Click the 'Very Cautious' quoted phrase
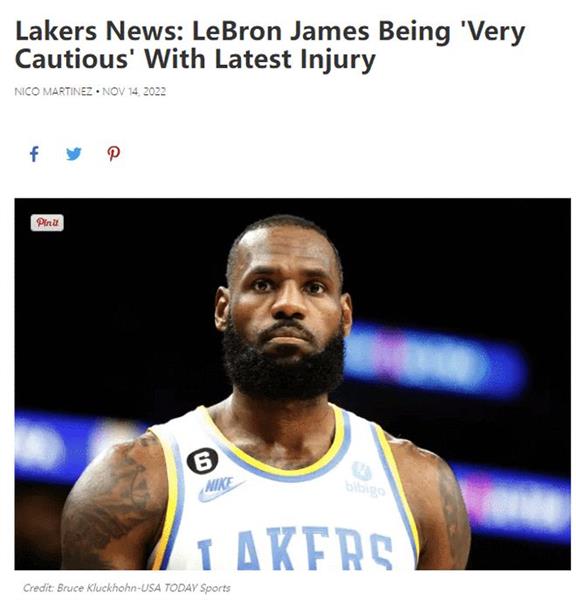 (270, 45)
